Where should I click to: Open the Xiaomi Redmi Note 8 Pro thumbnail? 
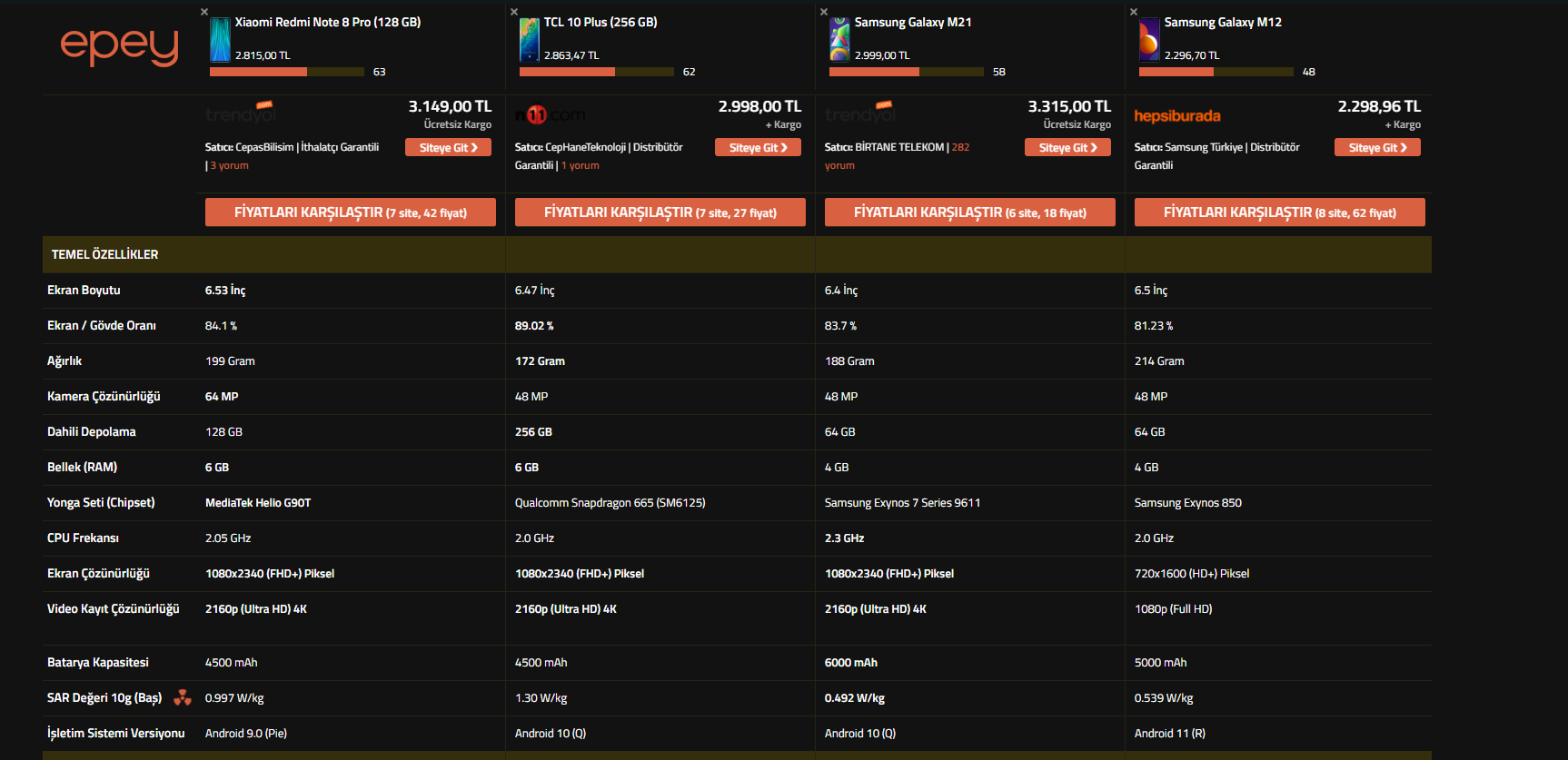(x=220, y=39)
